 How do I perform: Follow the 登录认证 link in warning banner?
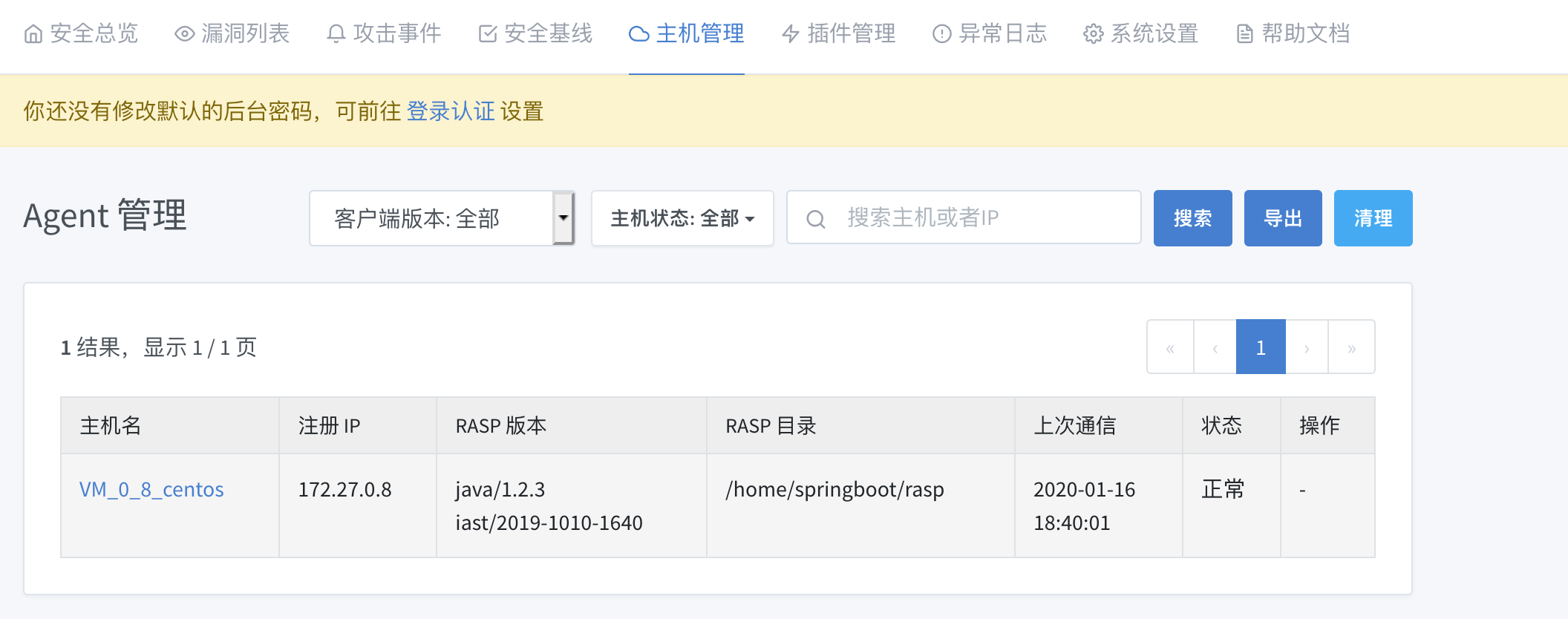(451, 111)
